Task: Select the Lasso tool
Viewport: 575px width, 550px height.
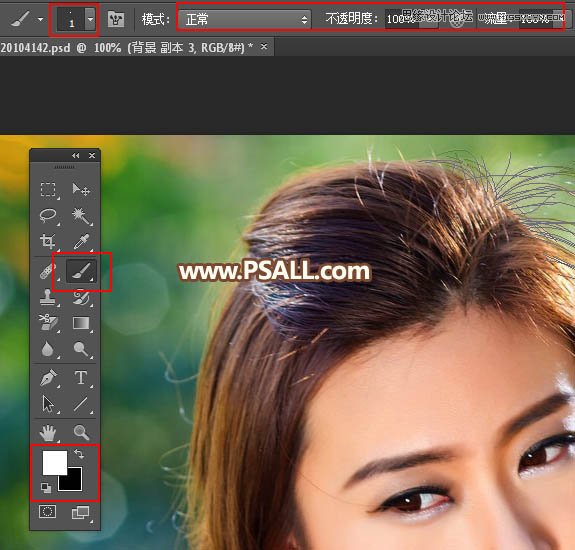Action: (48, 215)
